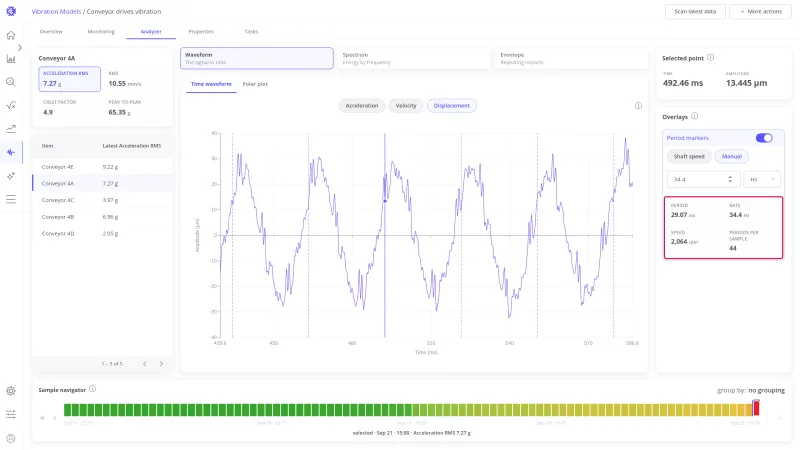Select the Acceleration signal type
Image resolution: width=800 pixels, height=450 pixels.
[362, 106]
